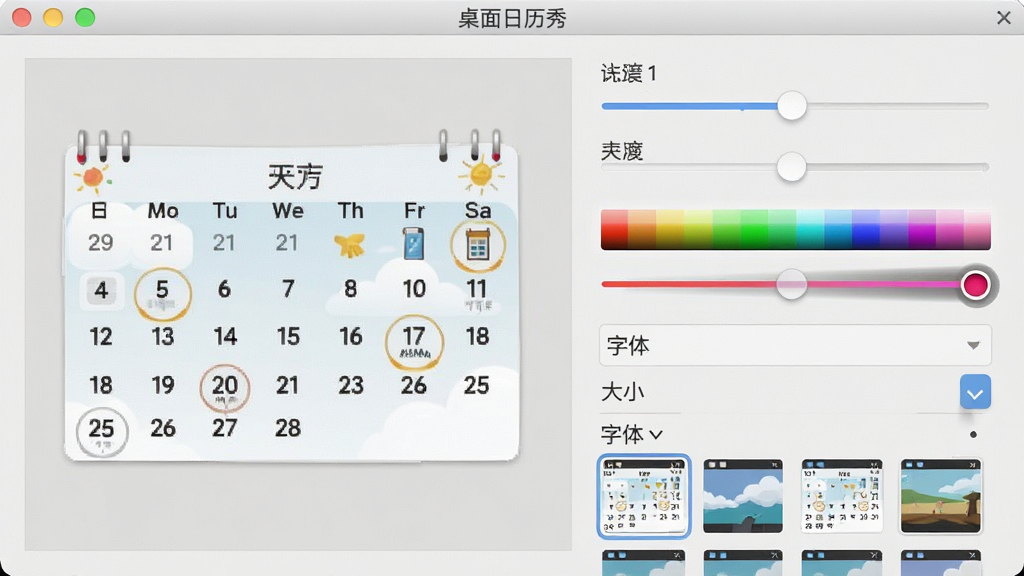Select date 7 in the calendar
The width and height of the screenshot is (1024, 576).
288,289
